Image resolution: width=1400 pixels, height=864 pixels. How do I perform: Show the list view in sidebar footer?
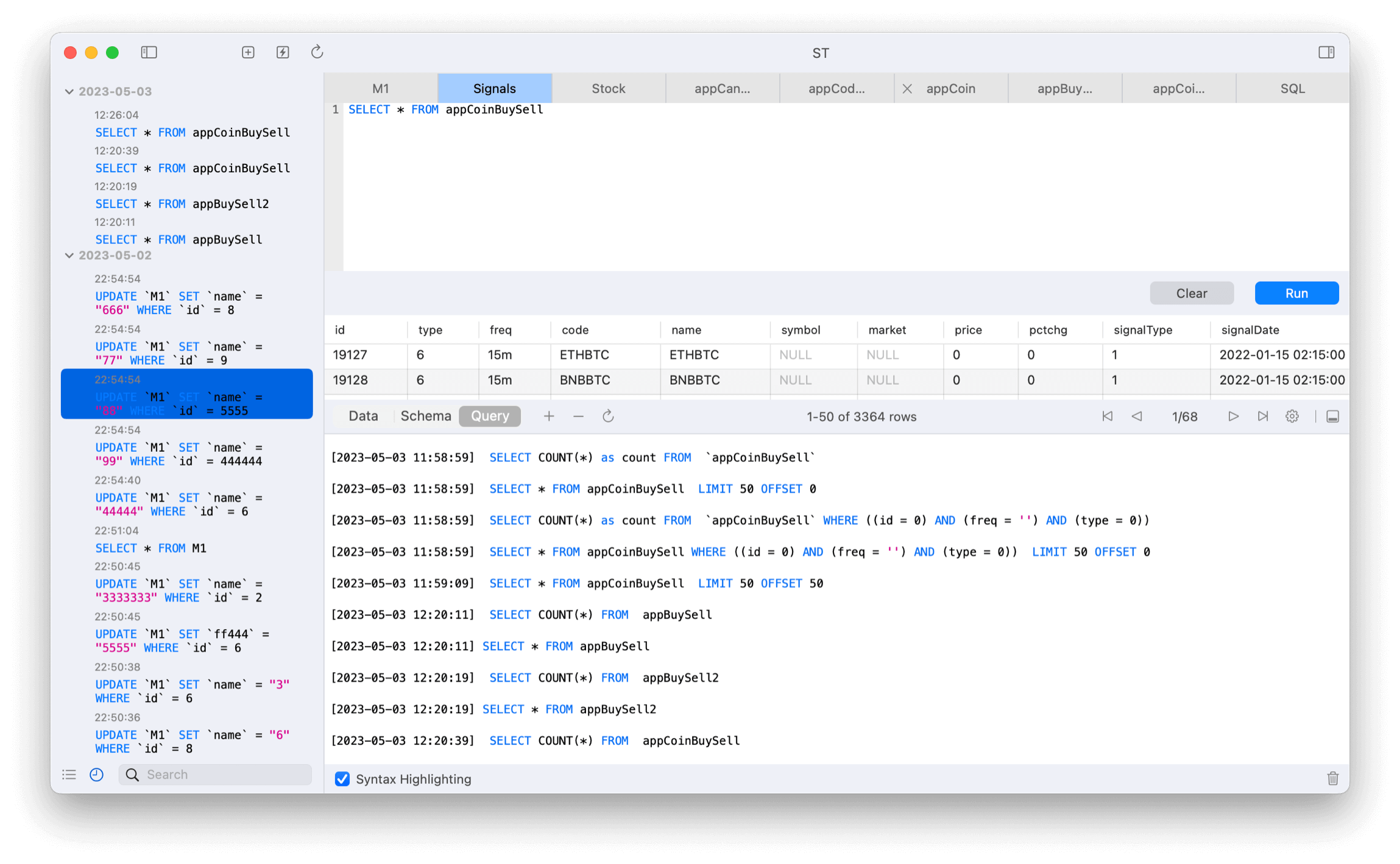[69, 774]
